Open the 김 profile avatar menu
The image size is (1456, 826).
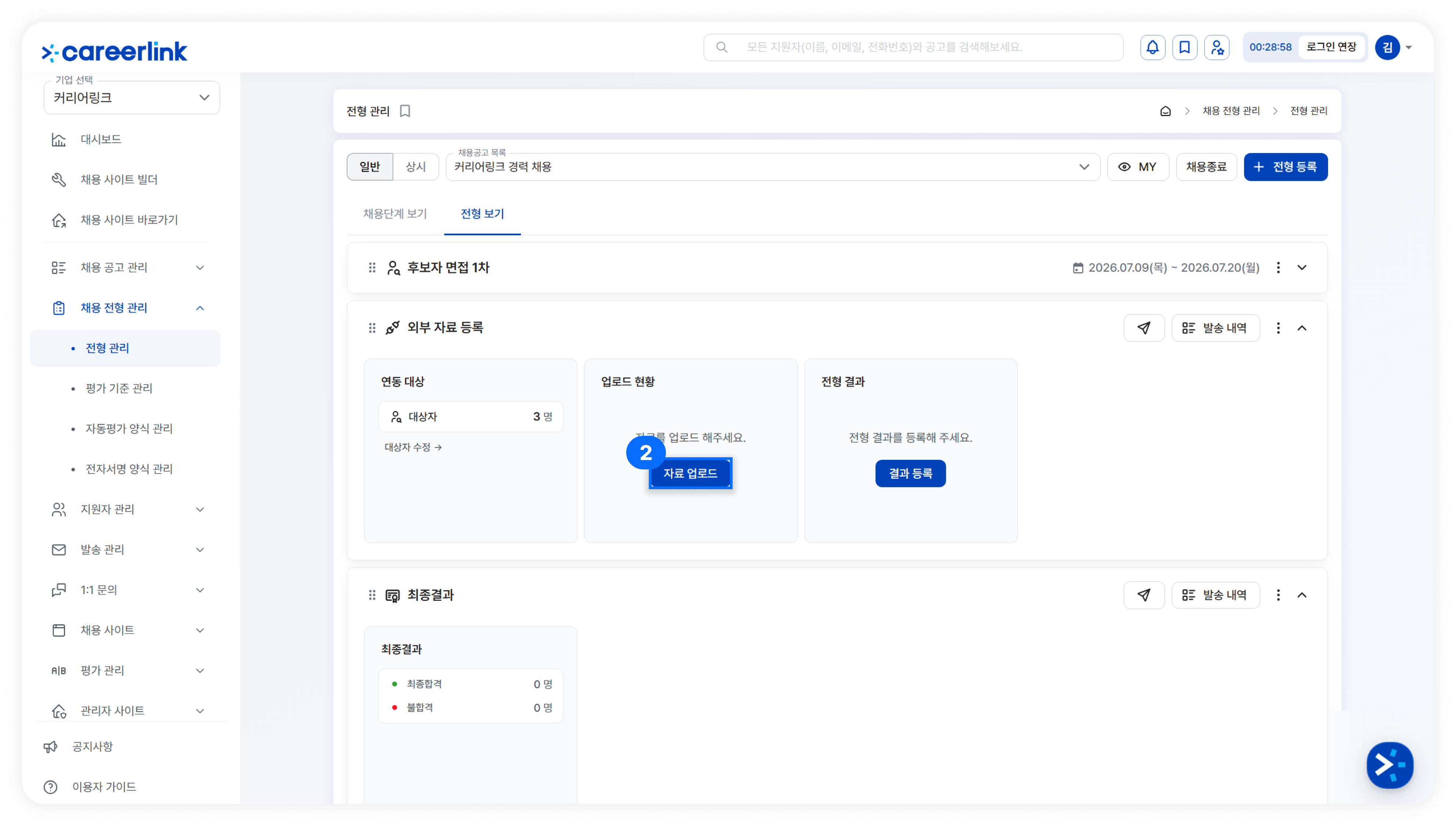click(x=1387, y=47)
